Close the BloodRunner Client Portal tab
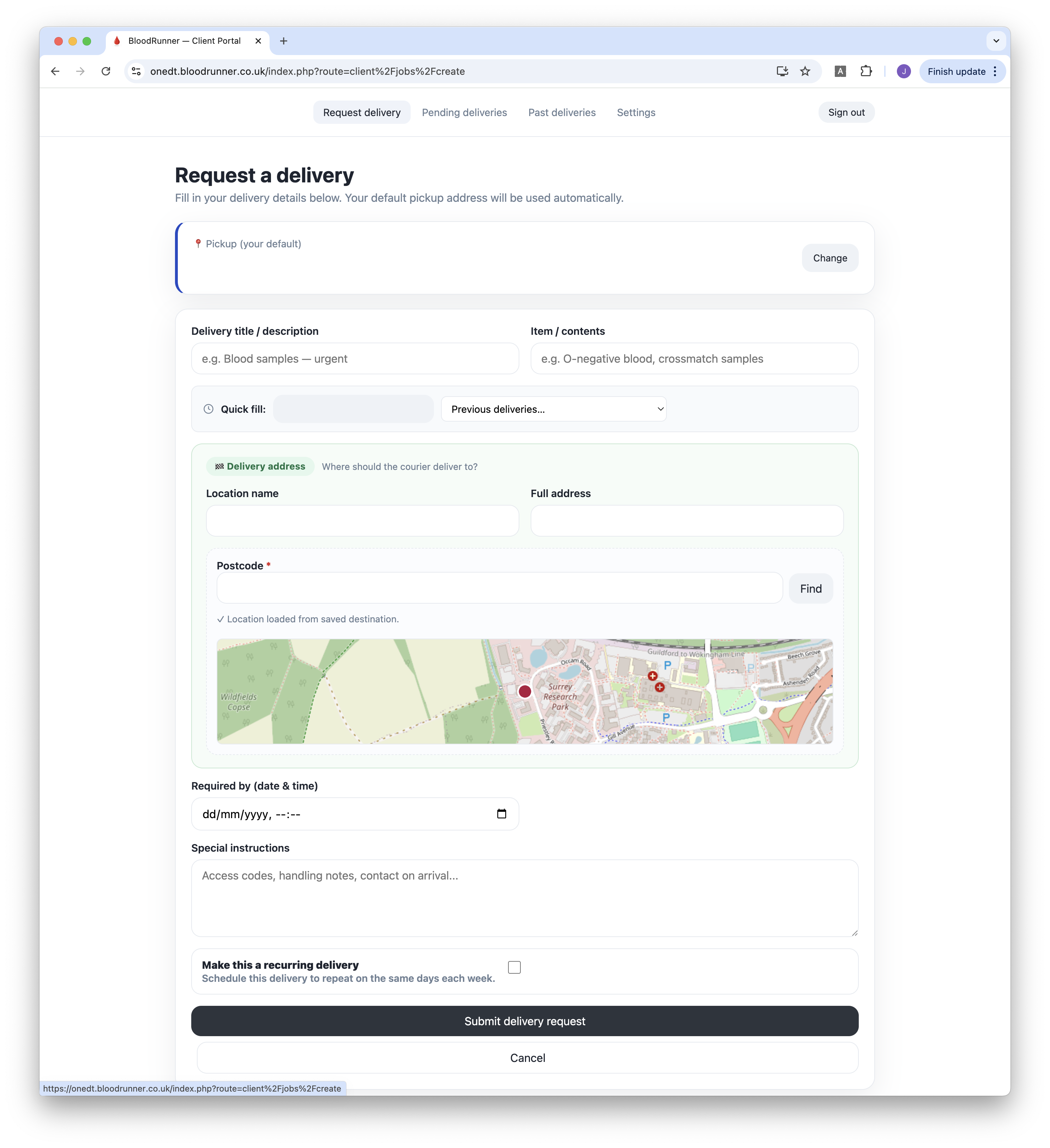Viewport: 1050px width, 1148px height. pos(258,41)
